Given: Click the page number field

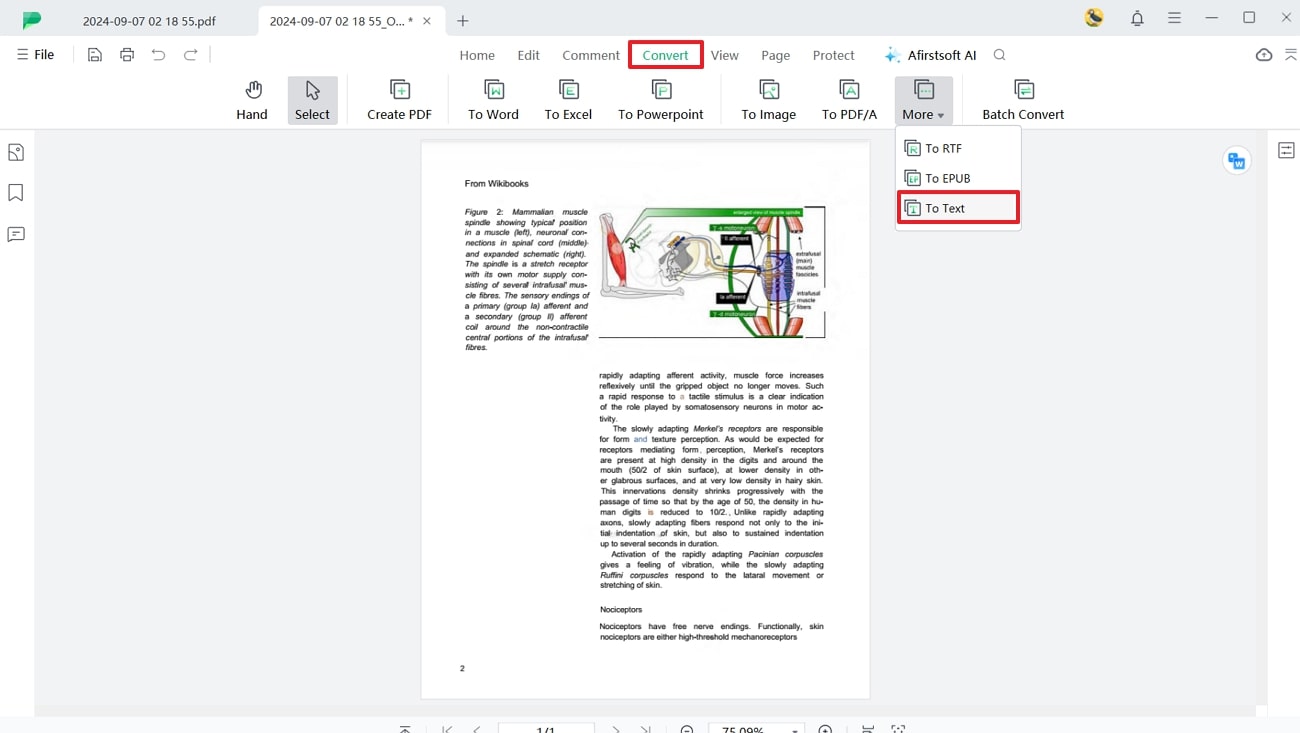Looking at the screenshot, I should [x=546, y=729].
